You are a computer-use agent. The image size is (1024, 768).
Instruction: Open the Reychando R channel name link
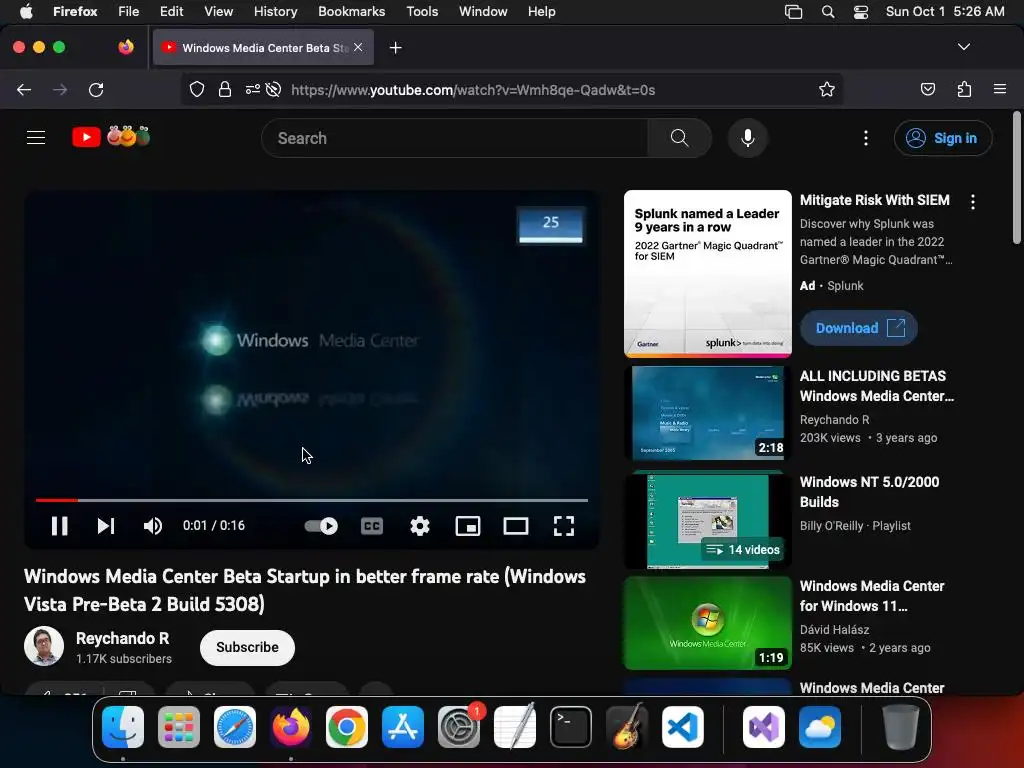(x=122, y=638)
